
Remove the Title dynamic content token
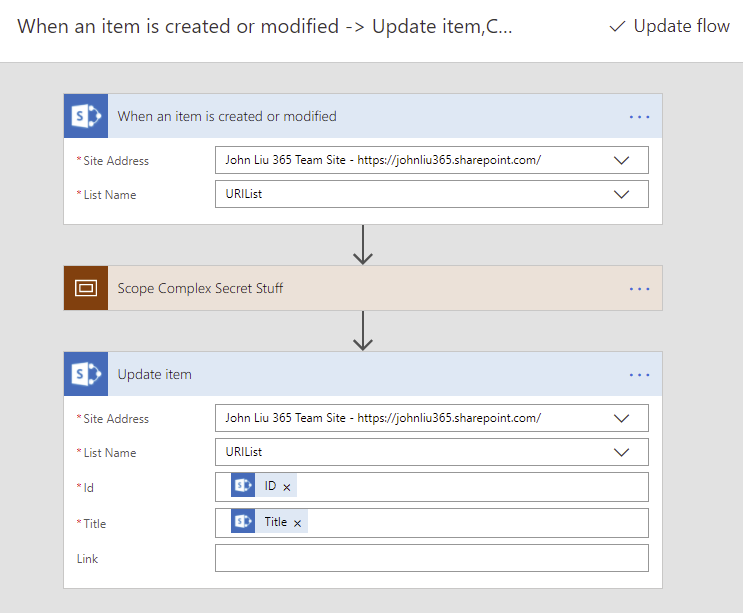pyautogui.click(x=298, y=523)
